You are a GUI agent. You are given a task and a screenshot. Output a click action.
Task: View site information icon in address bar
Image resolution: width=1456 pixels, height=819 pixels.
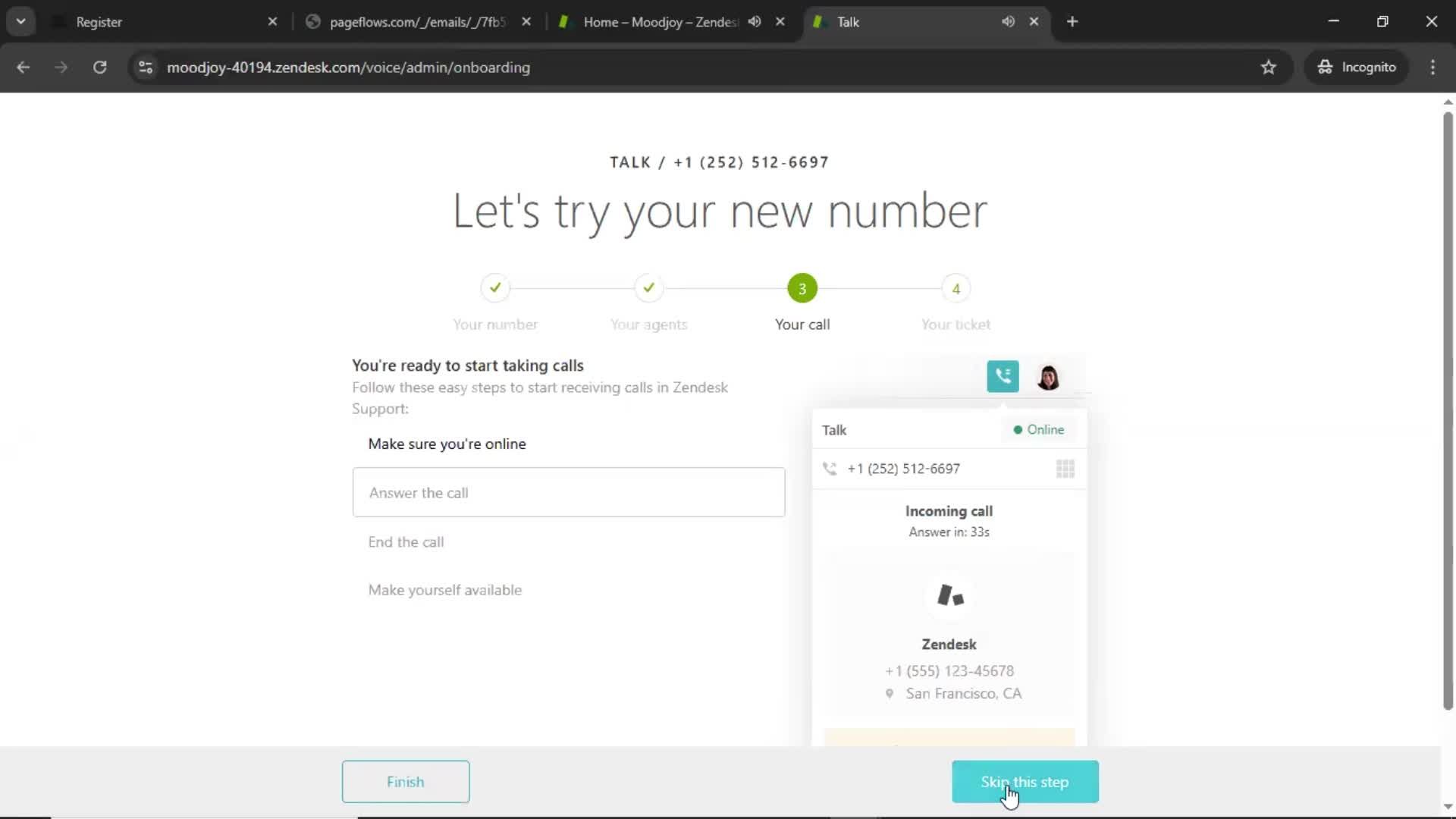click(146, 67)
